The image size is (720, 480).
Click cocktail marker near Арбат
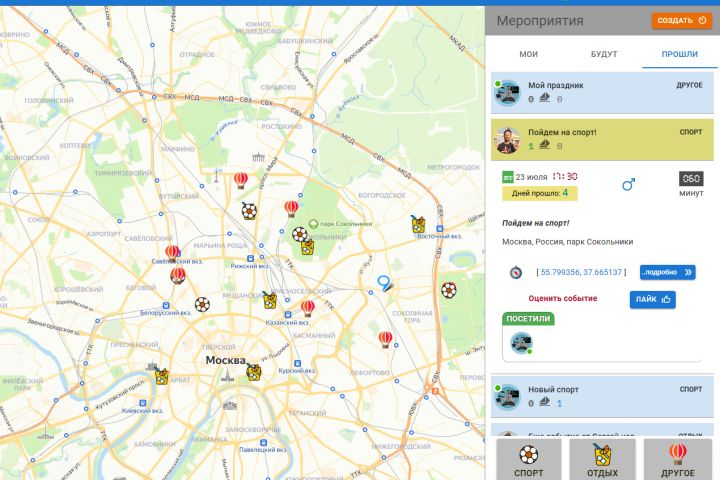click(x=161, y=376)
